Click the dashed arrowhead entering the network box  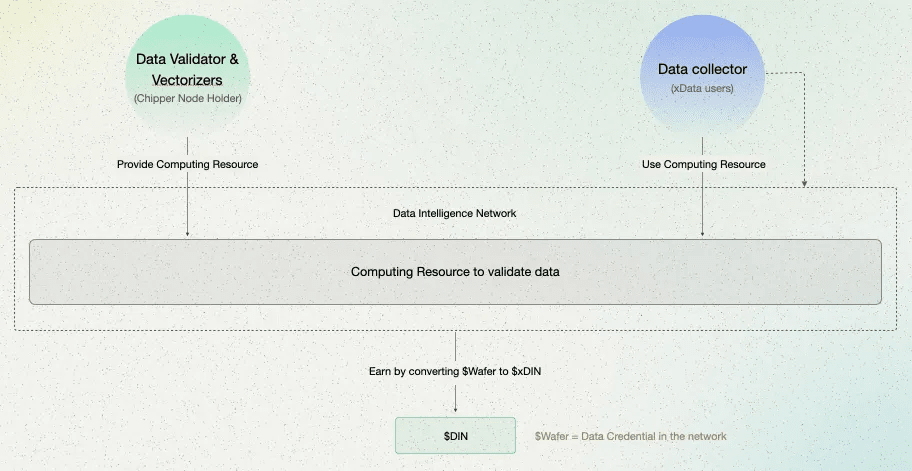(804, 183)
